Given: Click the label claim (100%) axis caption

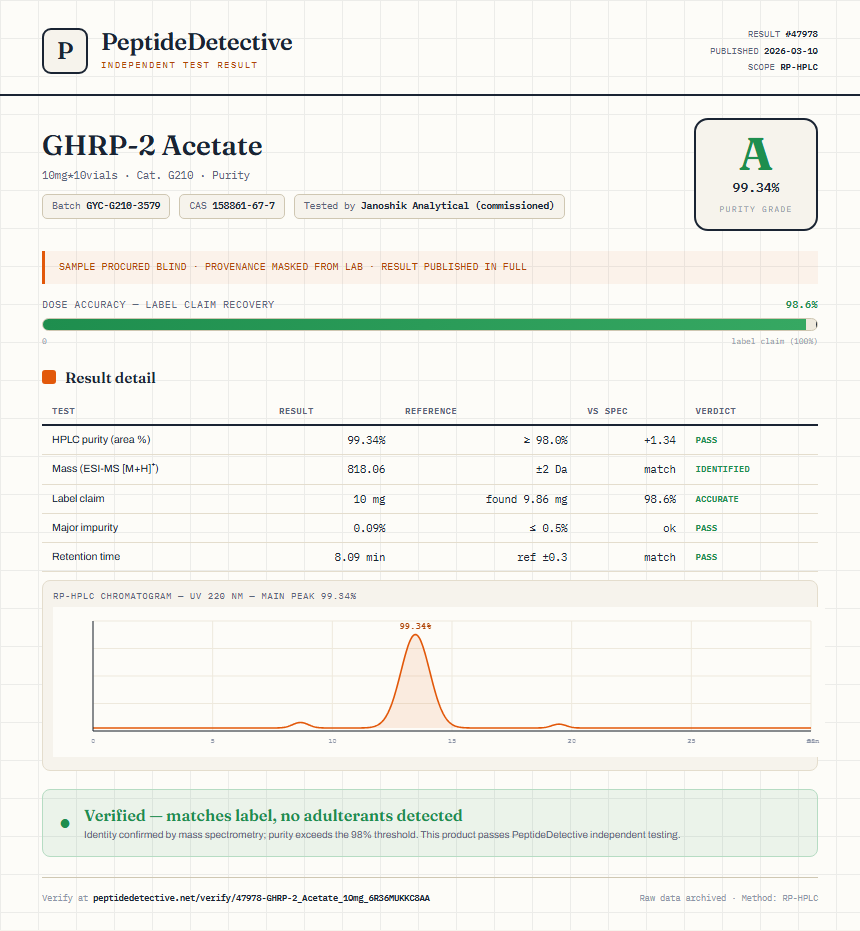Looking at the screenshot, I should (x=774, y=341).
